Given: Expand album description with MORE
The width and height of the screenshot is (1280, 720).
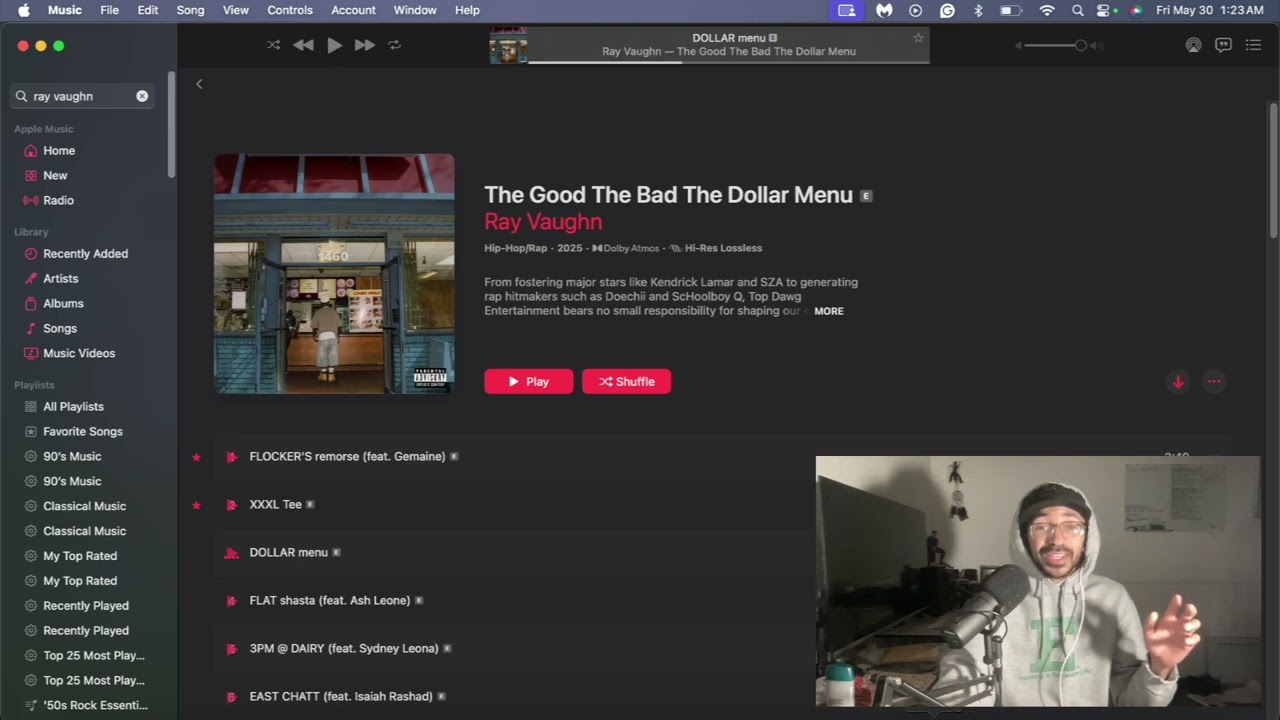Looking at the screenshot, I should pos(829,311).
